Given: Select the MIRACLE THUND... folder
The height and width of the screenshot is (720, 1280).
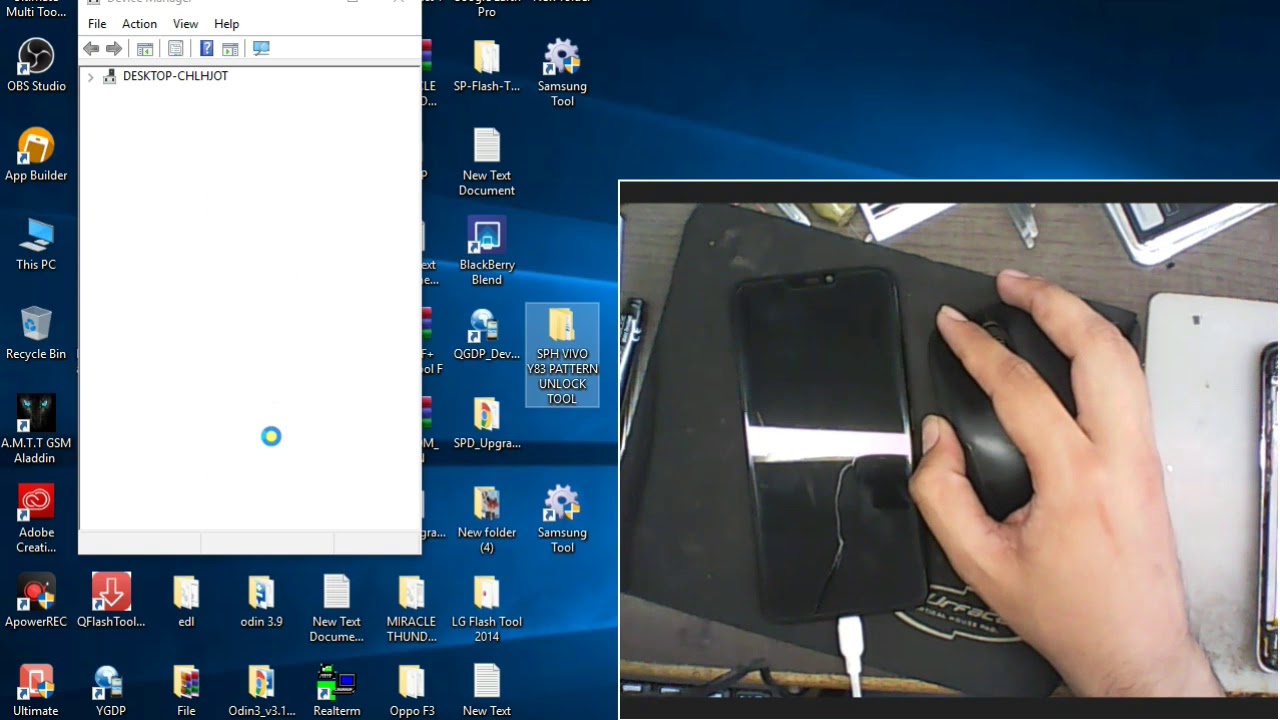Looking at the screenshot, I should [411, 609].
